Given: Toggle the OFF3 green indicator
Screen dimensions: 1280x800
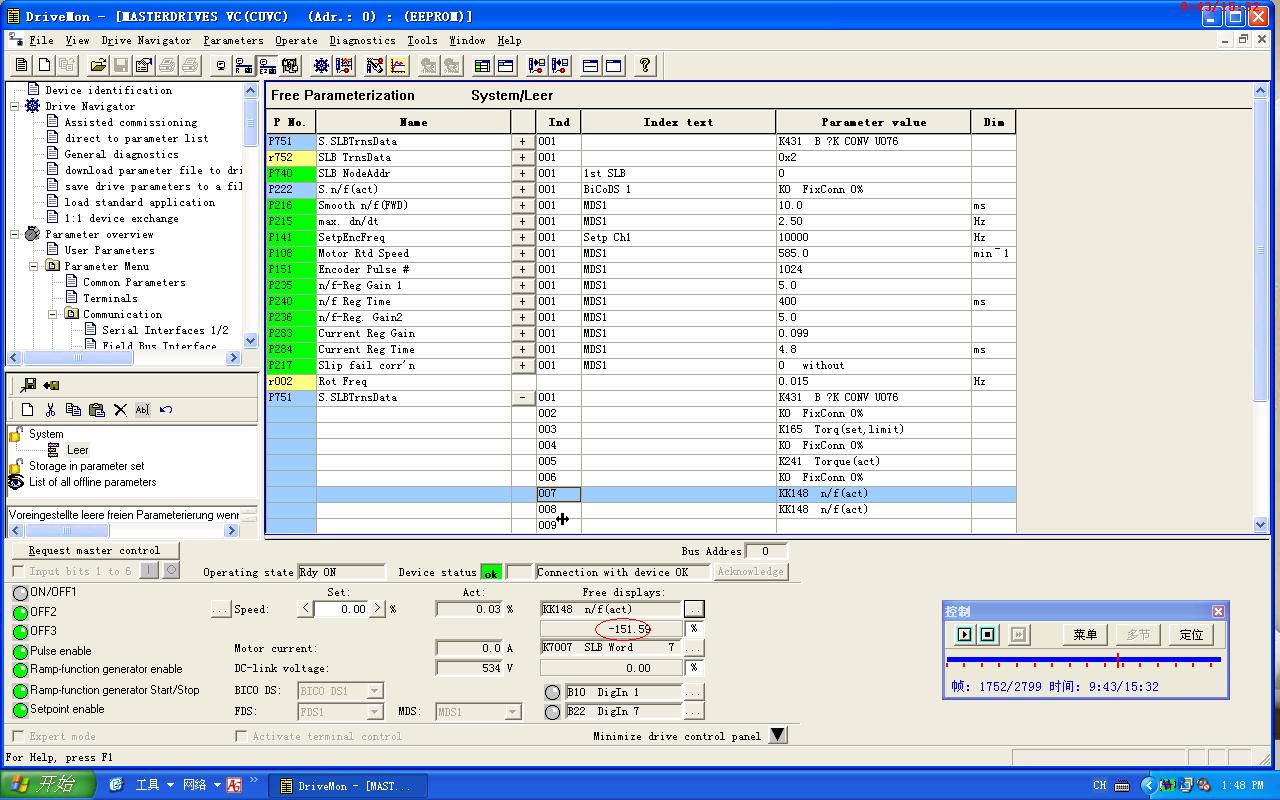Looking at the screenshot, I should (20, 632).
